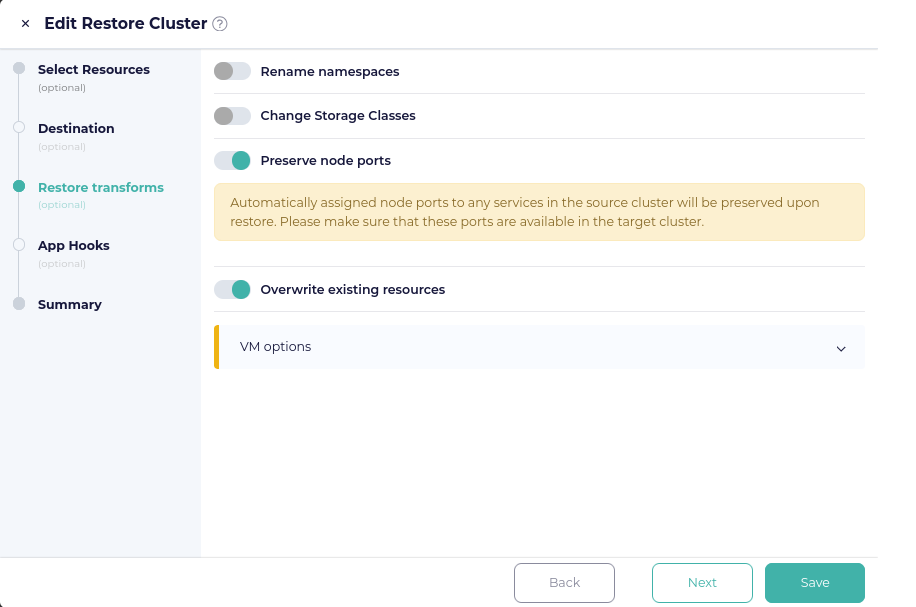
Task: Turn off Overwrite existing resources switch
Action: pyautogui.click(x=233, y=290)
